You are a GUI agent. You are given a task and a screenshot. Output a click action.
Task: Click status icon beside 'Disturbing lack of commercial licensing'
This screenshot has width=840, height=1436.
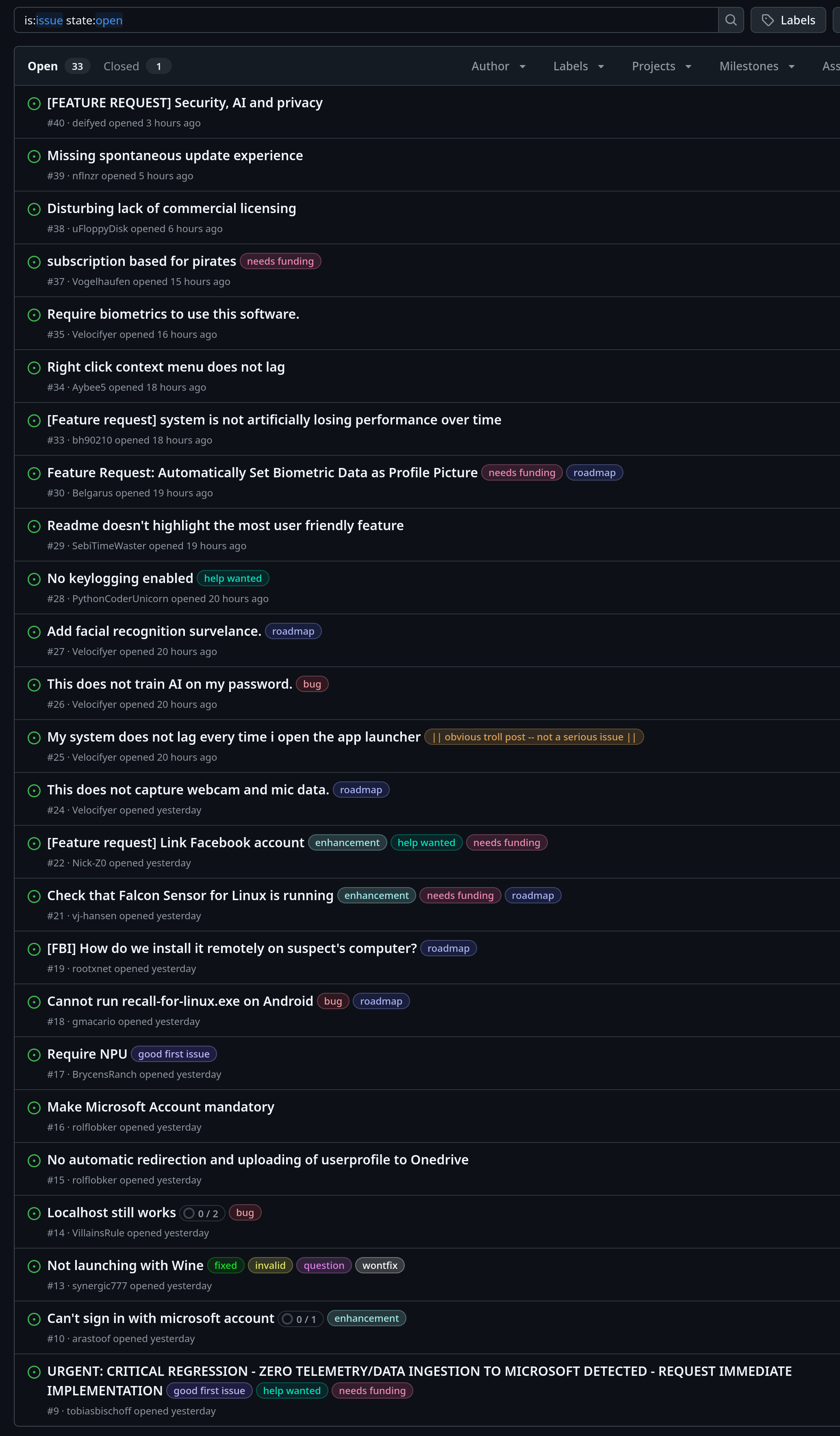pyautogui.click(x=34, y=209)
